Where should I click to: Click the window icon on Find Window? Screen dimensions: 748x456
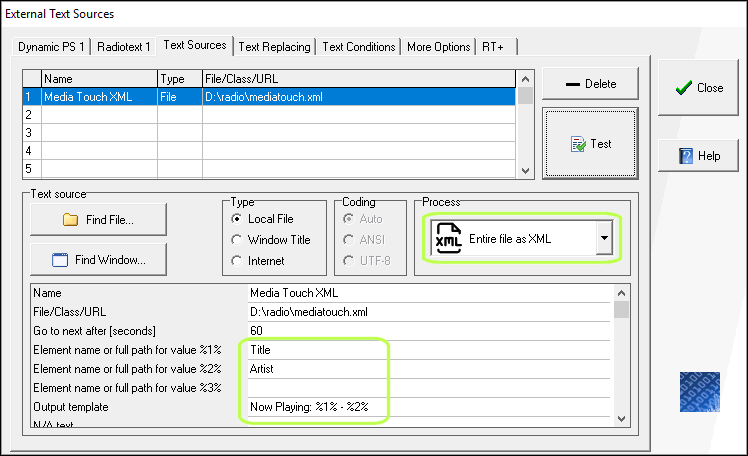(x=60, y=260)
